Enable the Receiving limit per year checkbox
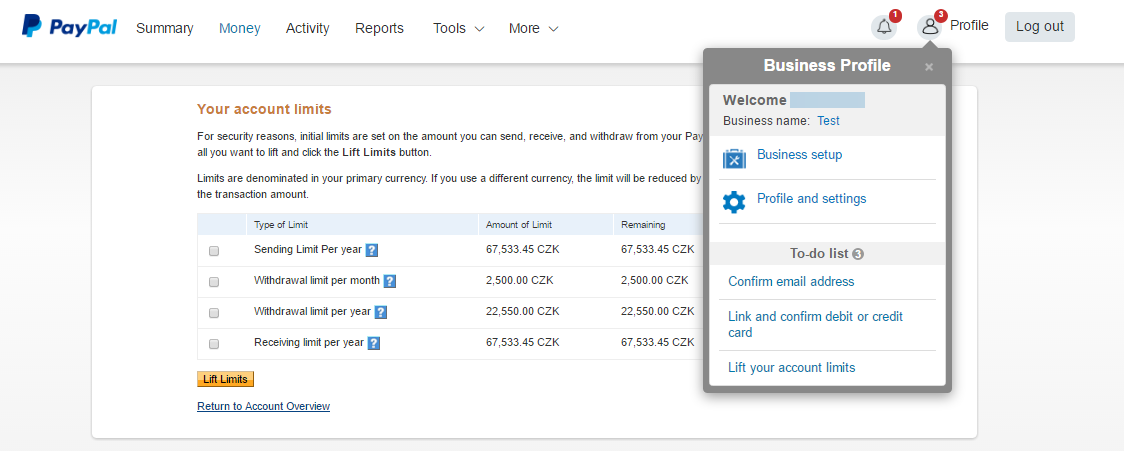The image size is (1124, 451). [x=214, y=343]
